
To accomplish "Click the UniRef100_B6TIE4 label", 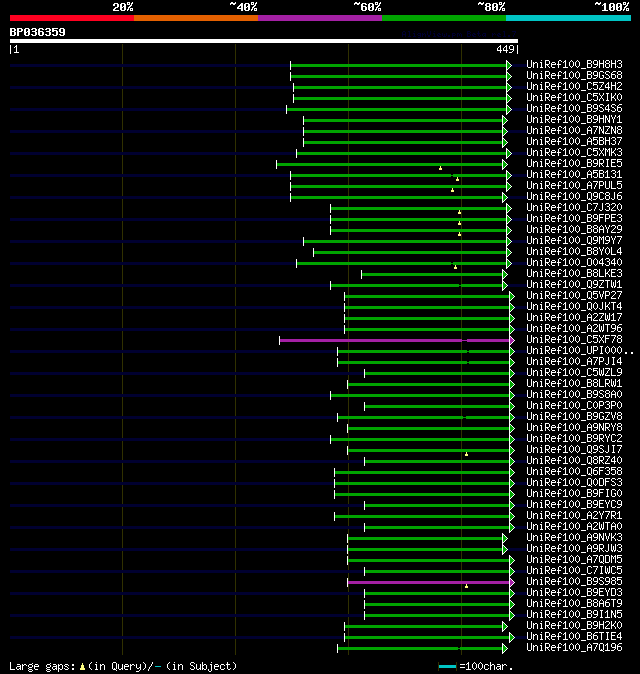I will (574, 637).
